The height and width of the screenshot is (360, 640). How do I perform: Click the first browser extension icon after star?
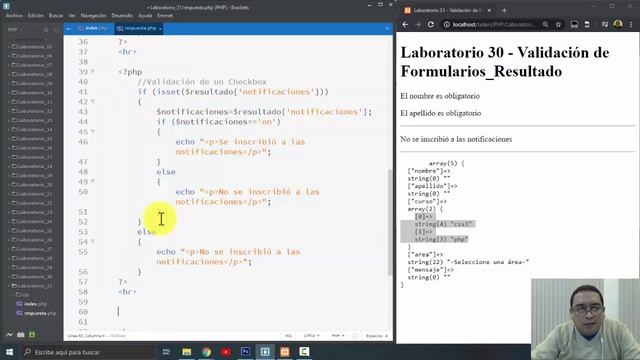coord(574,24)
